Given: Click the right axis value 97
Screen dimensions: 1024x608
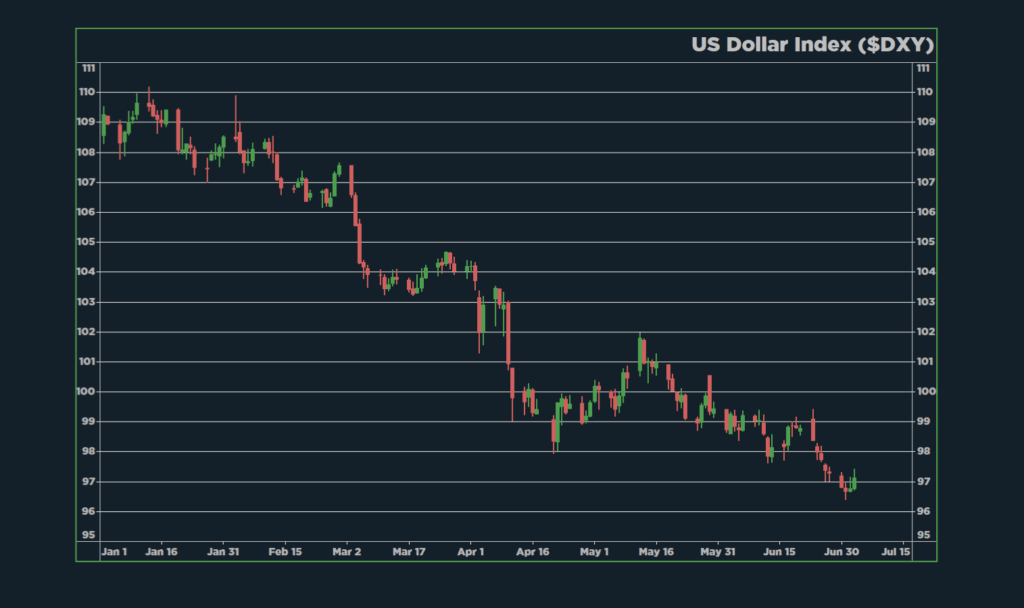Looking at the screenshot, I should pos(923,482).
